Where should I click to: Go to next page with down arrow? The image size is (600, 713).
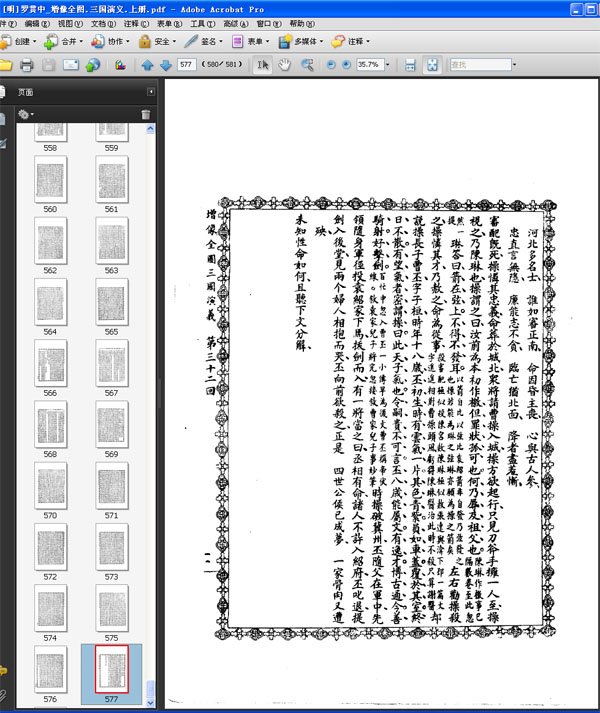pos(166,65)
